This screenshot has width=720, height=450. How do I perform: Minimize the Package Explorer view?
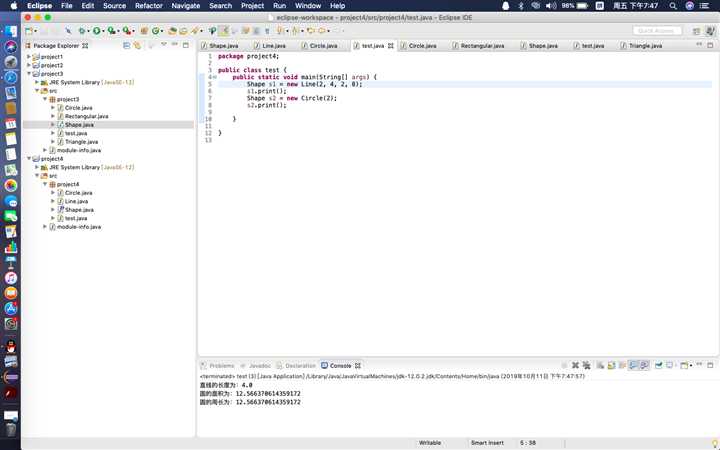click(x=174, y=45)
